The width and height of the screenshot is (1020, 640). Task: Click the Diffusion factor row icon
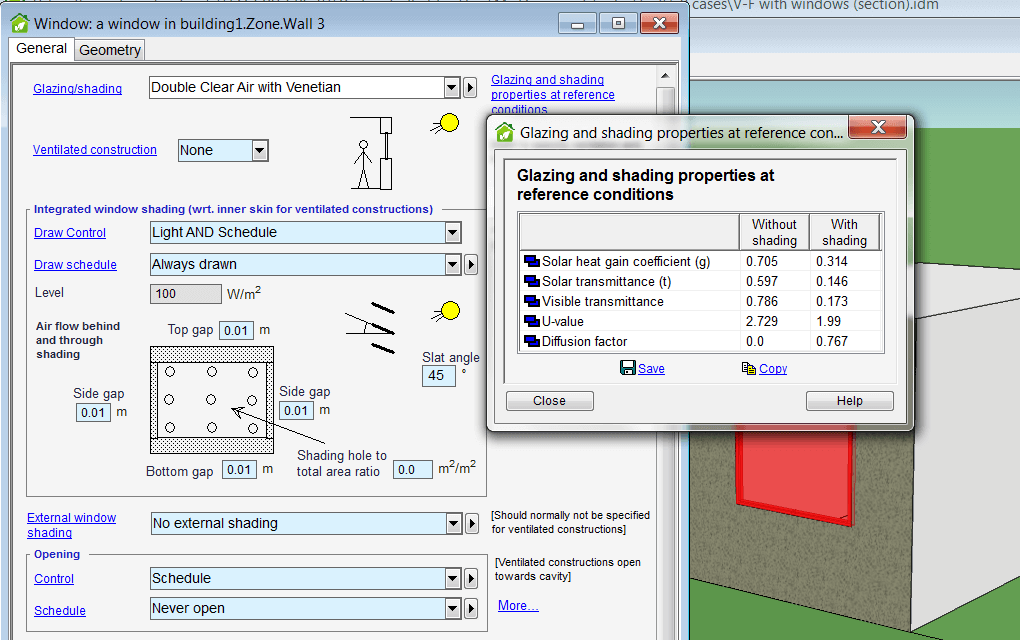coord(531,342)
